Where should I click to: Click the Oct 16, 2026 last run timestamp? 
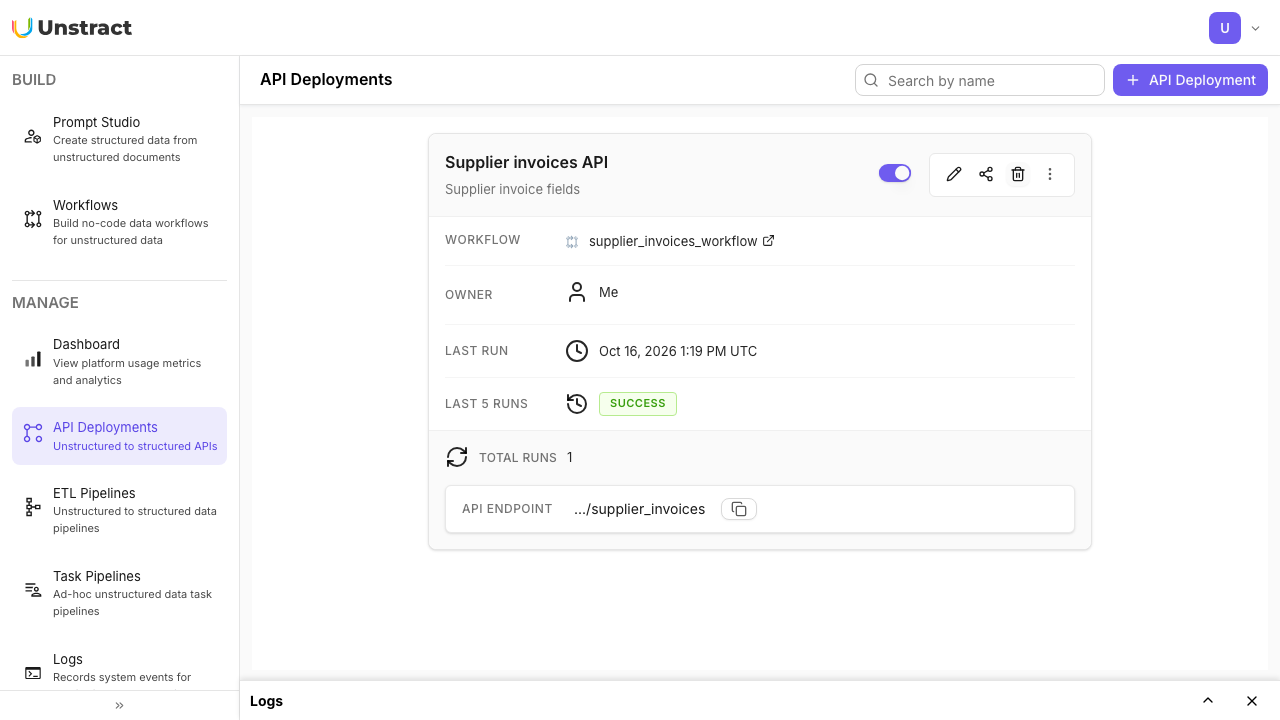click(678, 351)
